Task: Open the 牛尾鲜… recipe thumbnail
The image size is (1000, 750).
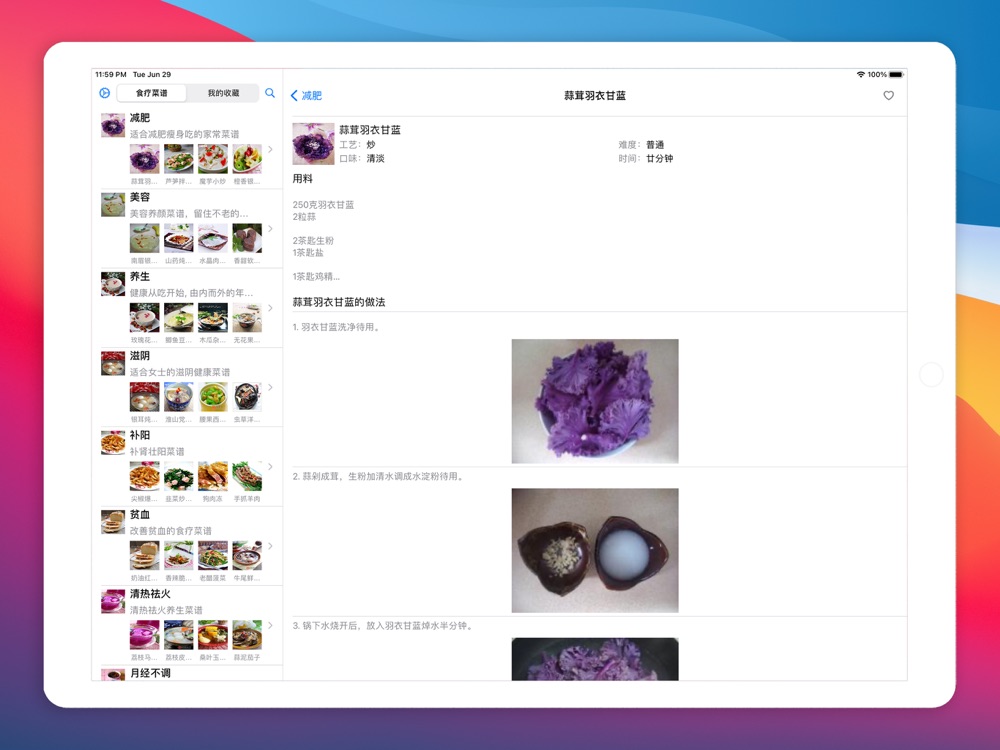Action: point(247,556)
